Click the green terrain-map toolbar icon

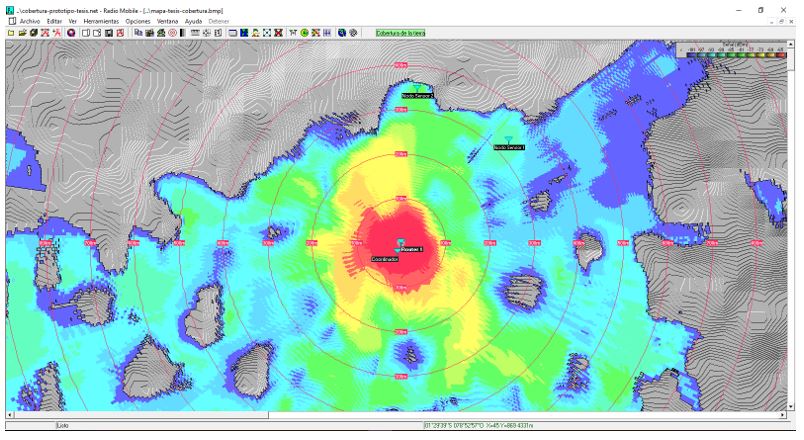click(x=161, y=33)
